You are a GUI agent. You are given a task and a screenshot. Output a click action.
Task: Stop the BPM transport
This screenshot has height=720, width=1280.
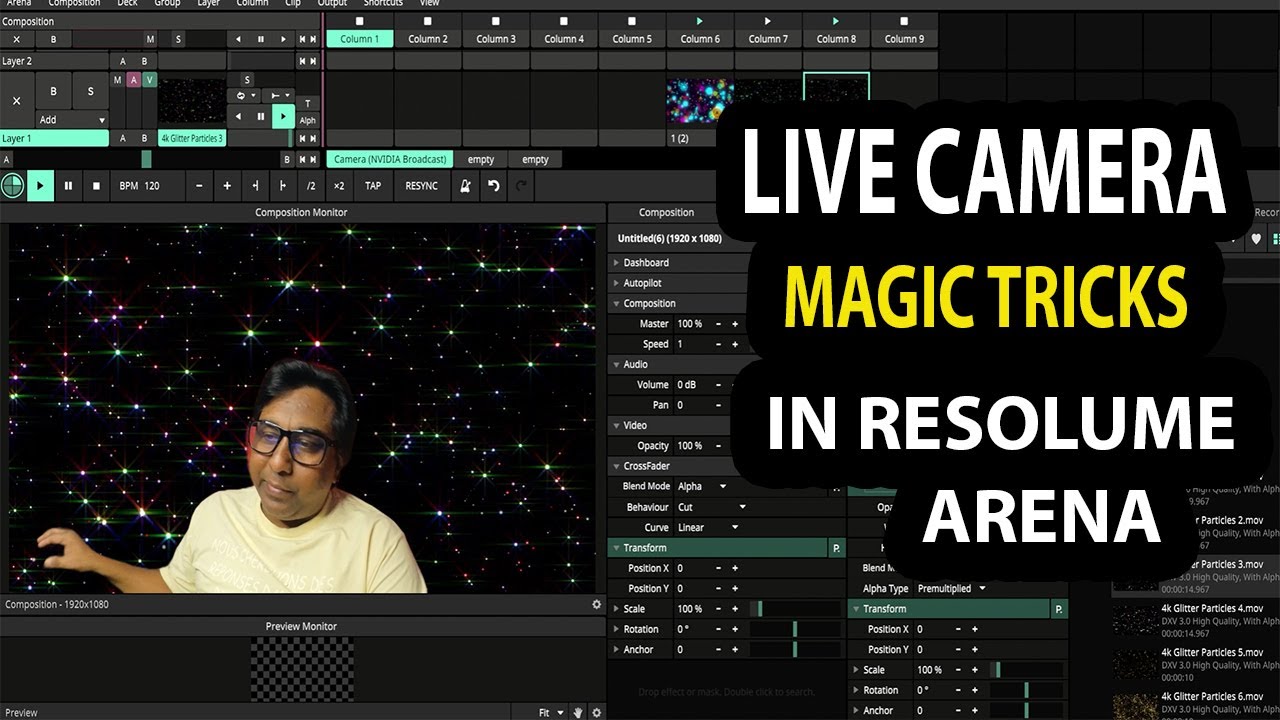(96, 186)
